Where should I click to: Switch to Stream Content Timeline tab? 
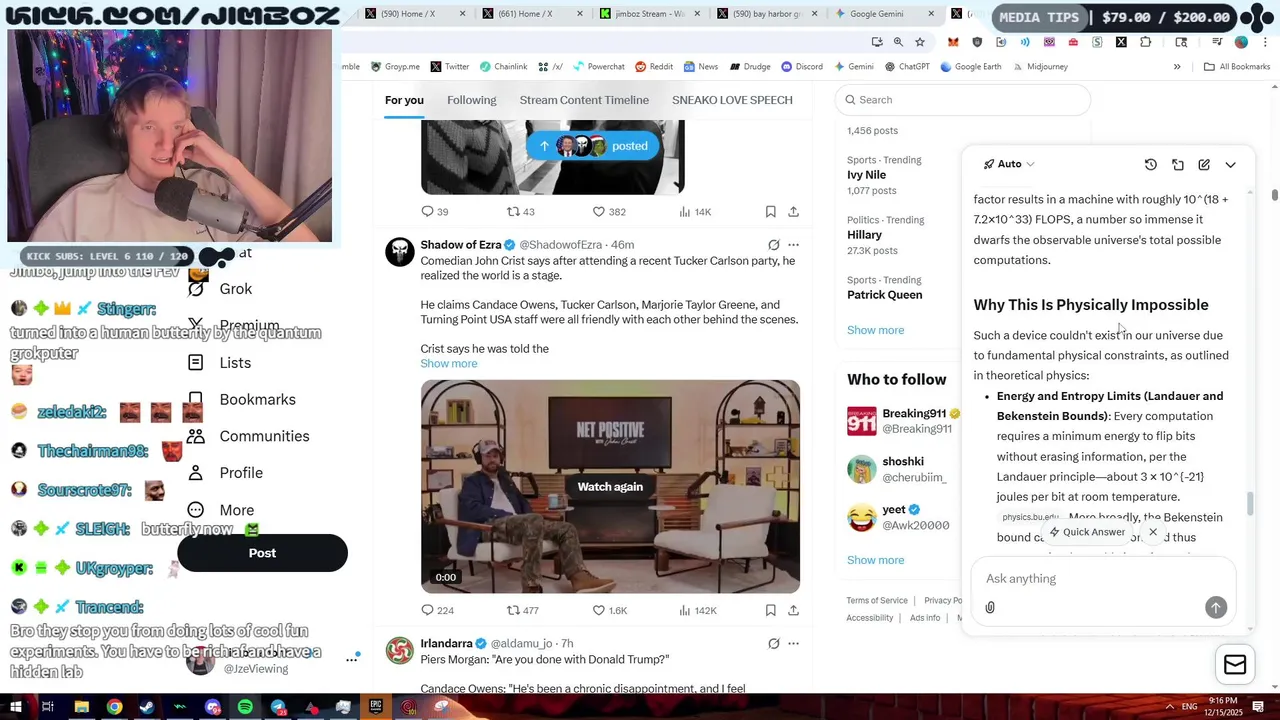(584, 100)
